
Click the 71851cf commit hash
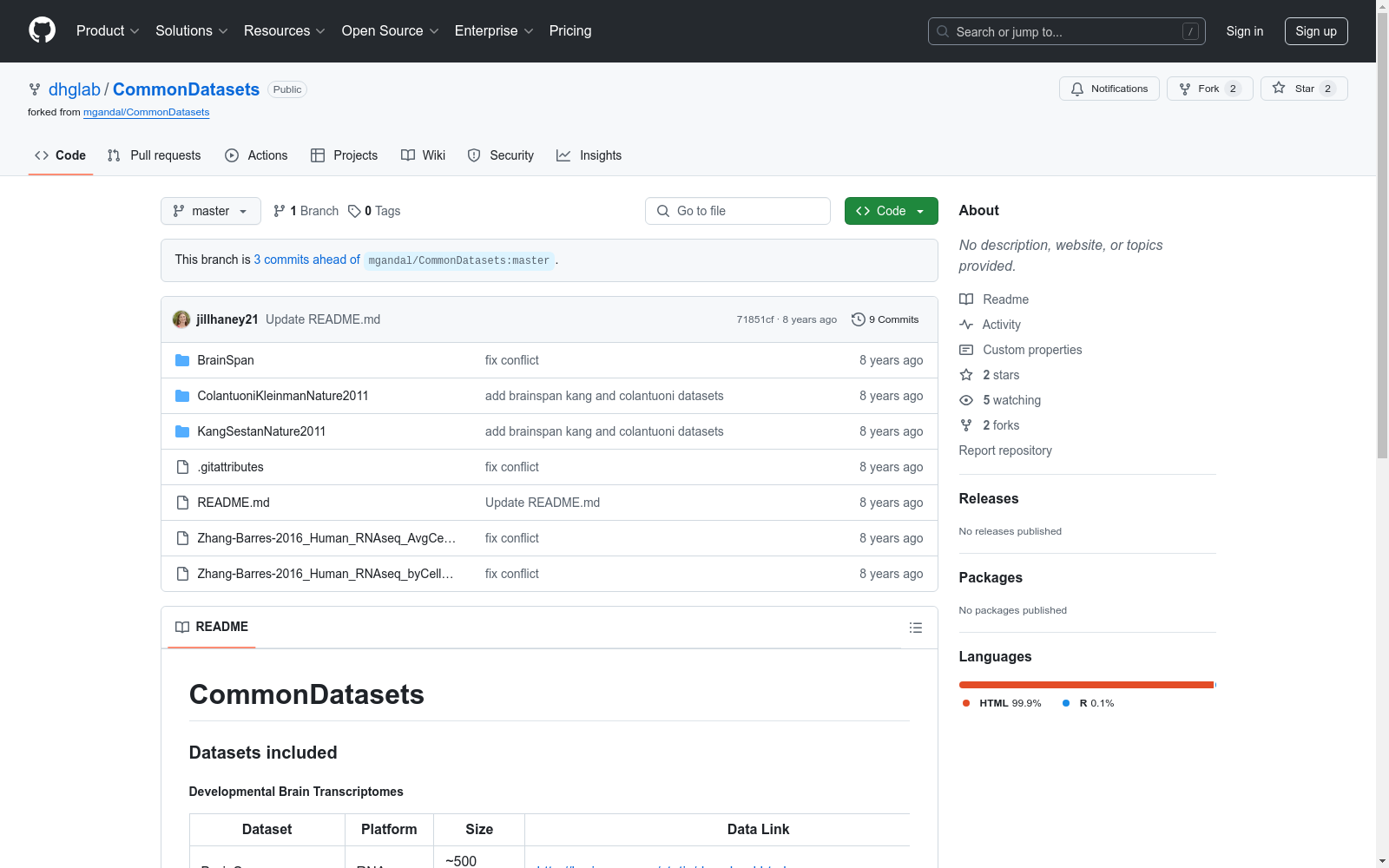[755, 319]
